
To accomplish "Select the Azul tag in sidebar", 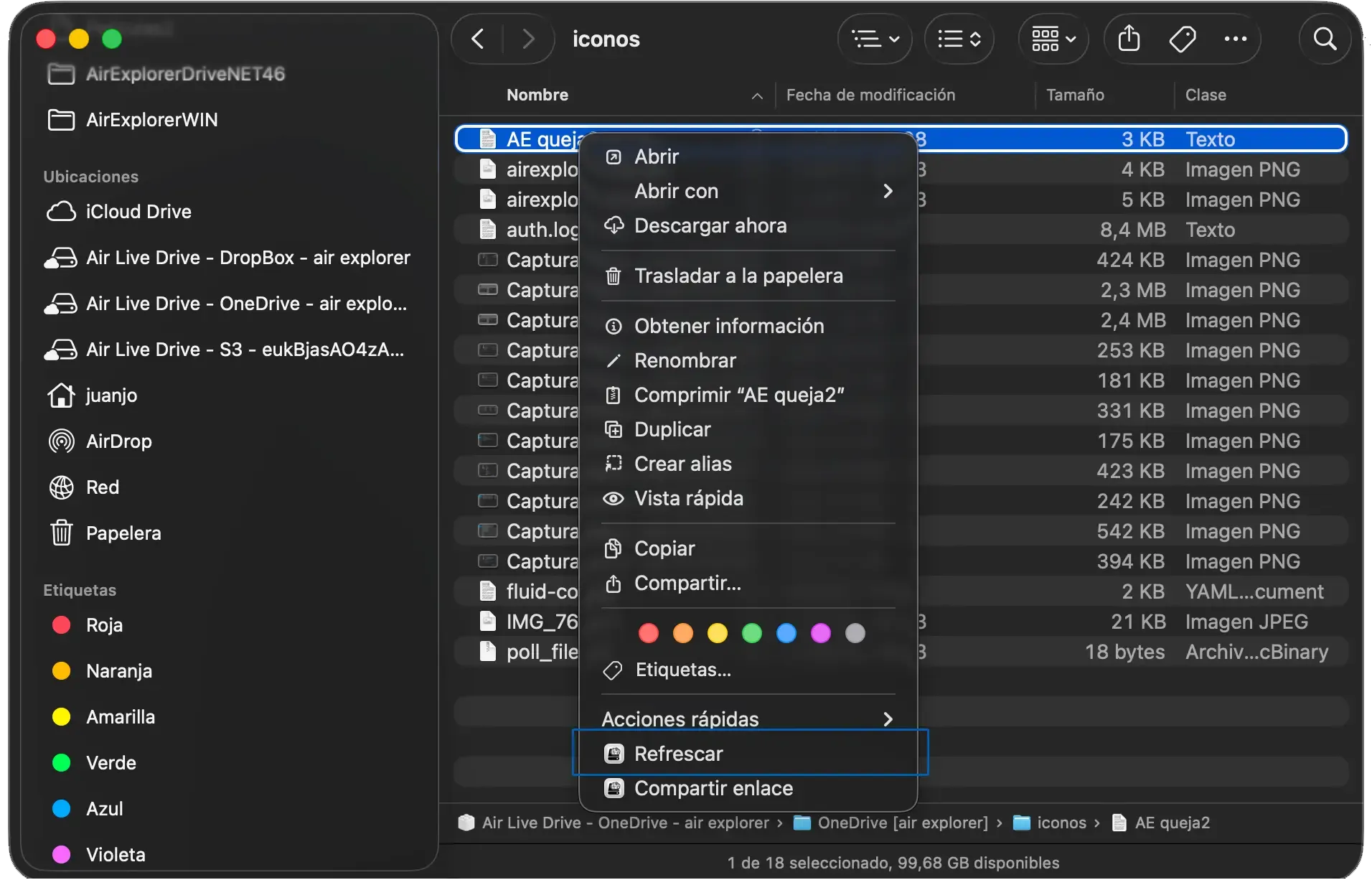I will pos(230,808).
